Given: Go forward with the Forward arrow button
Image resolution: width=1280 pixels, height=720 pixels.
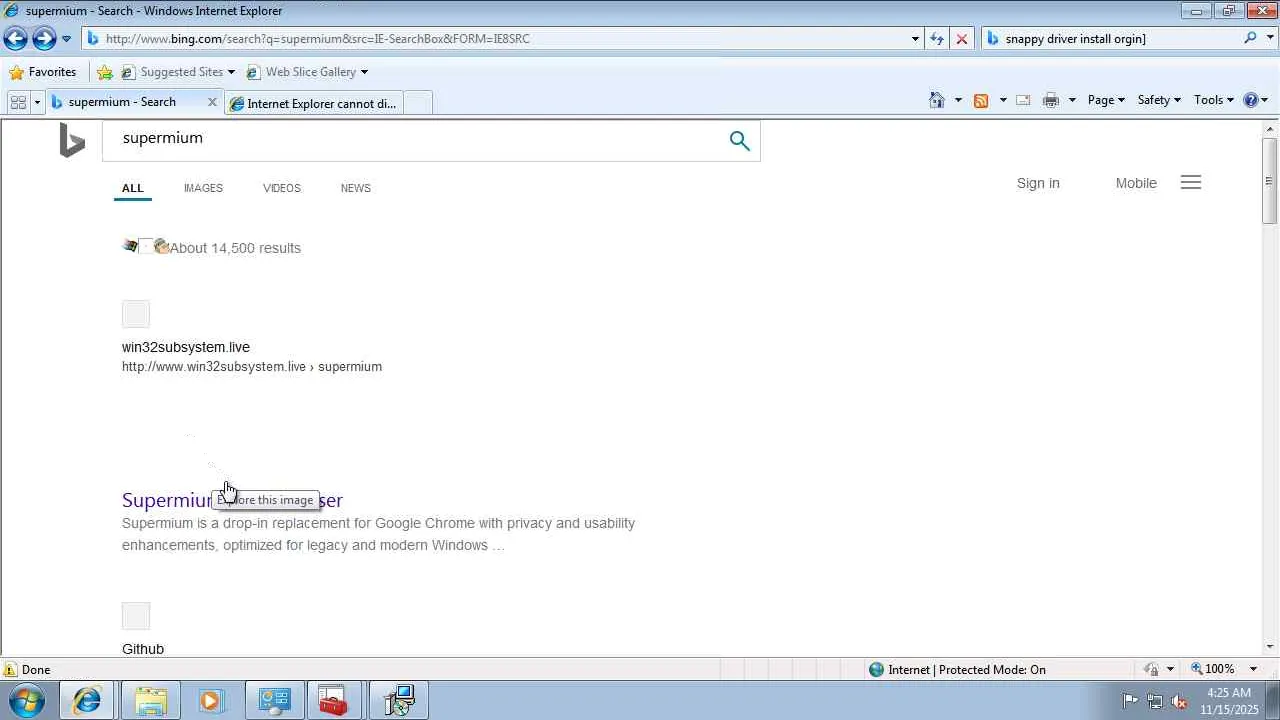Looking at the screenshot, I should click(x=44, y=38).
